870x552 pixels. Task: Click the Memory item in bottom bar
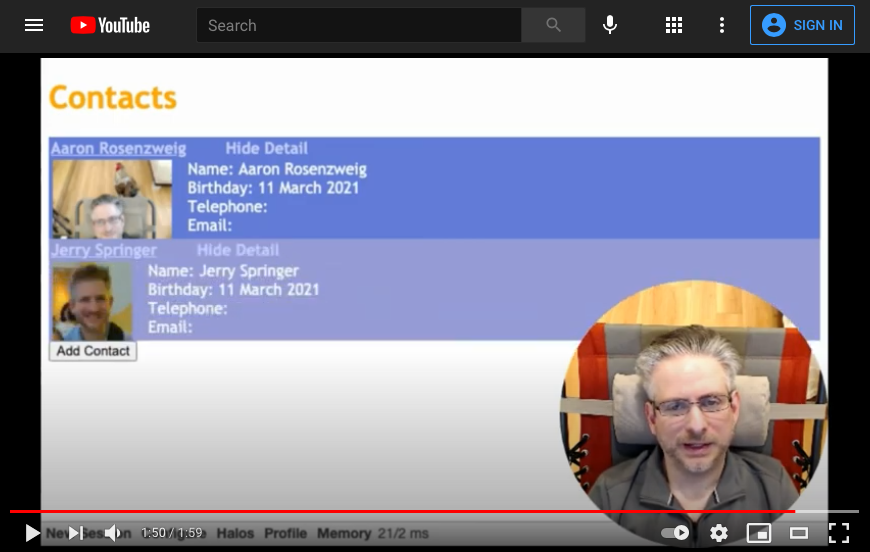(x=344, y=533)
